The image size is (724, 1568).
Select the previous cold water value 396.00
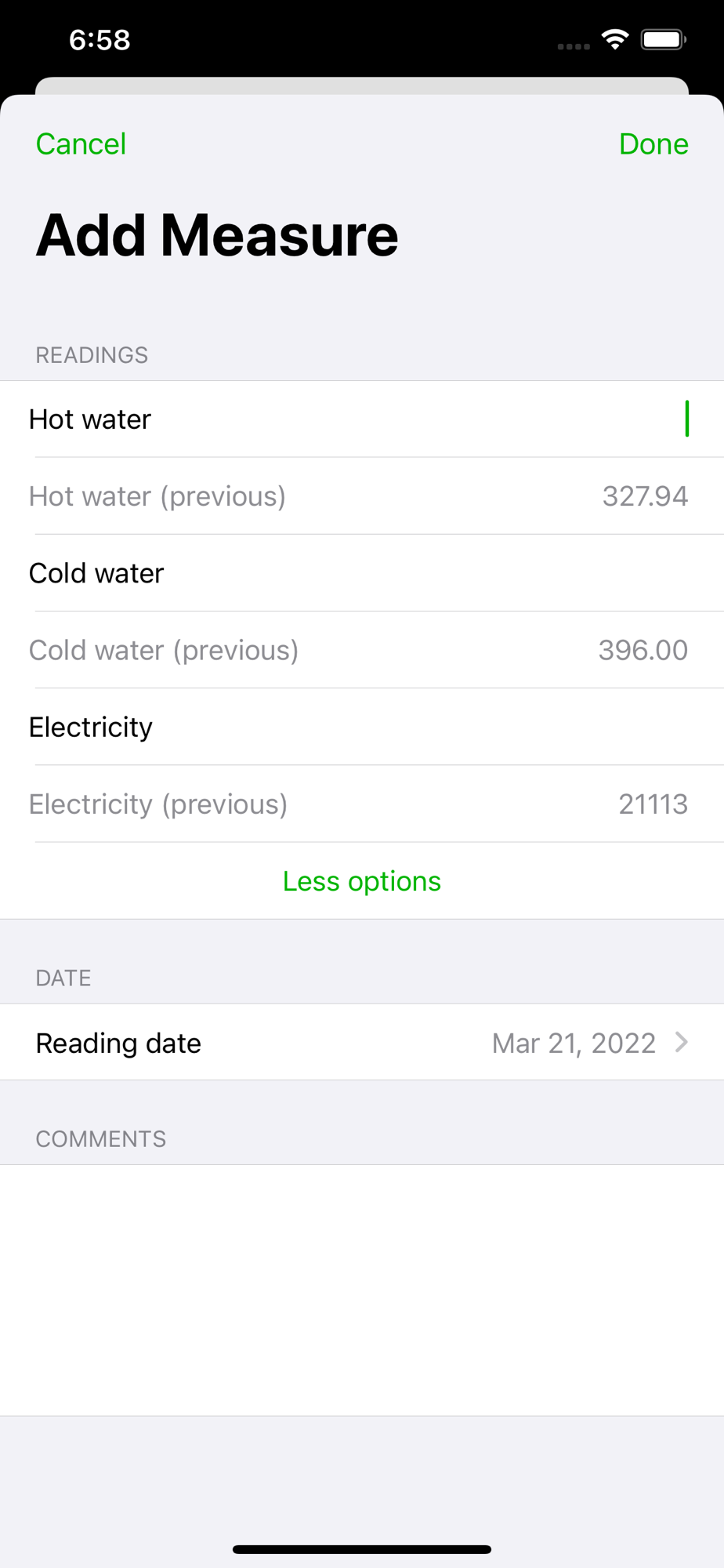coord(643,650)
